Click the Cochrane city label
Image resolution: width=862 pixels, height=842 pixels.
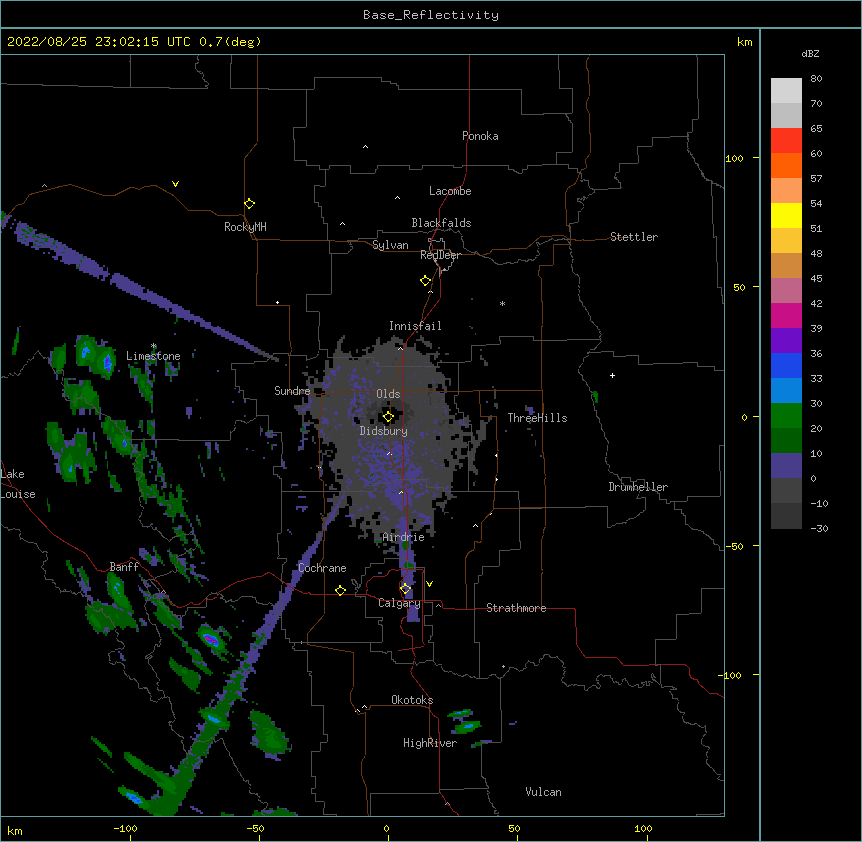(322, 568)
